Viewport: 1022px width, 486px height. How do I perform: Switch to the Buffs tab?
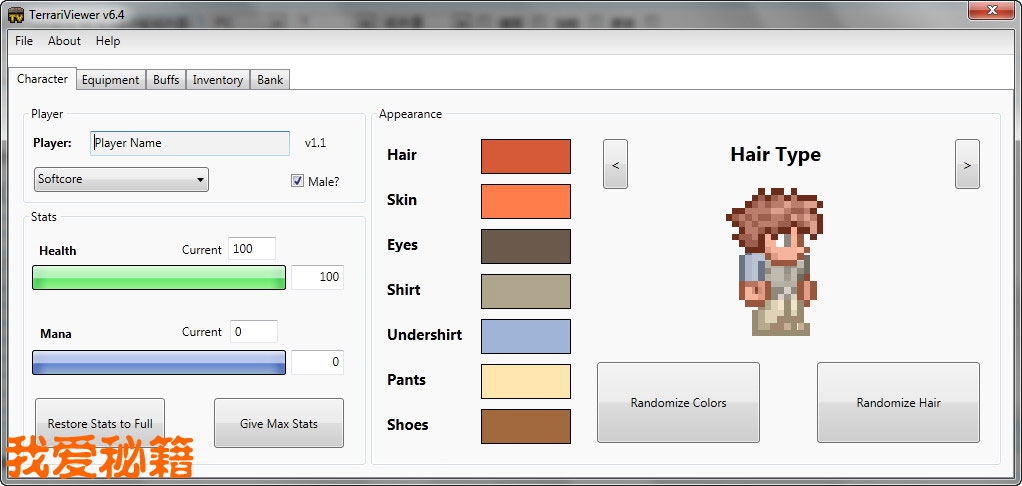(166, 80)
